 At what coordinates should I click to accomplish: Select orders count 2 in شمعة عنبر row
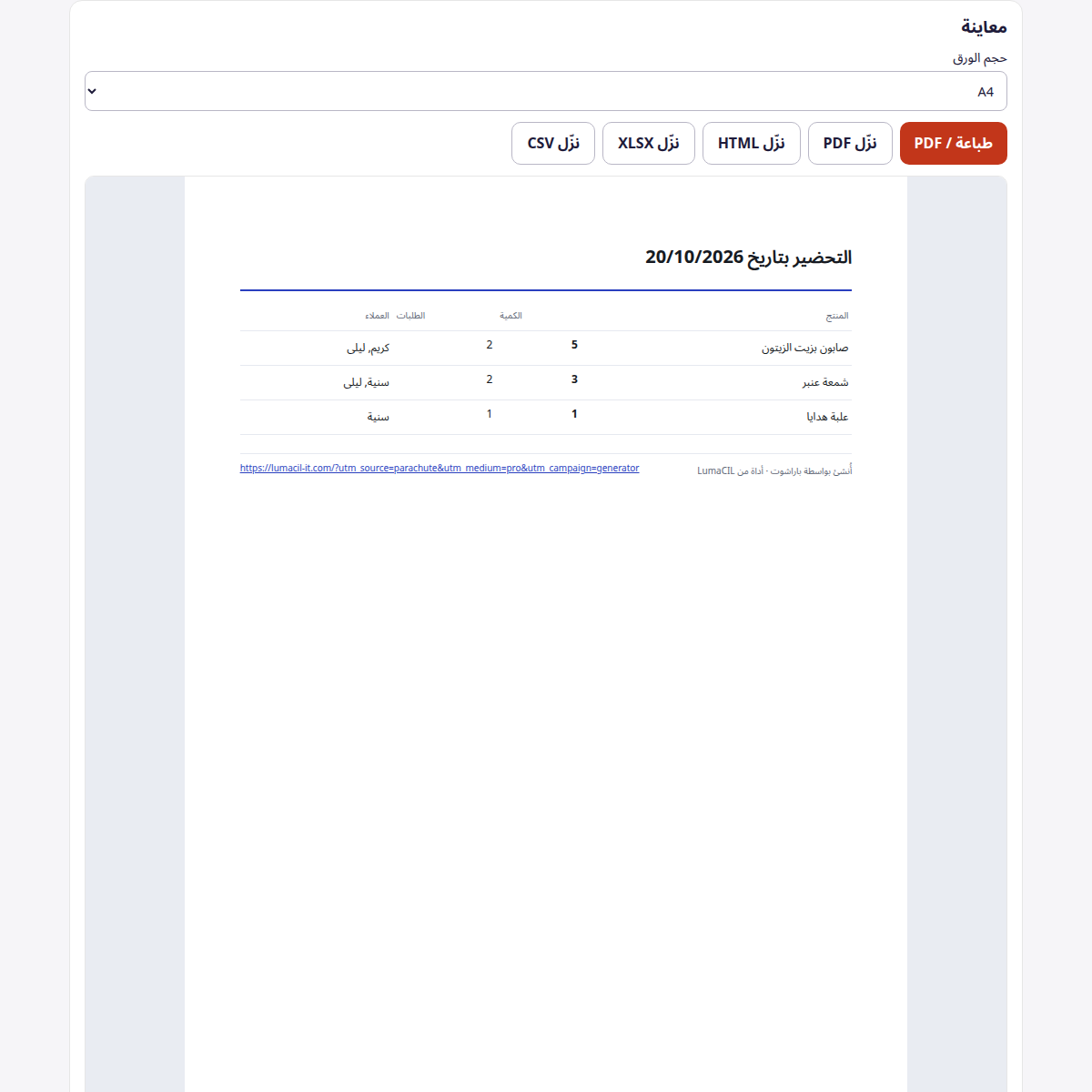point(490,379)
